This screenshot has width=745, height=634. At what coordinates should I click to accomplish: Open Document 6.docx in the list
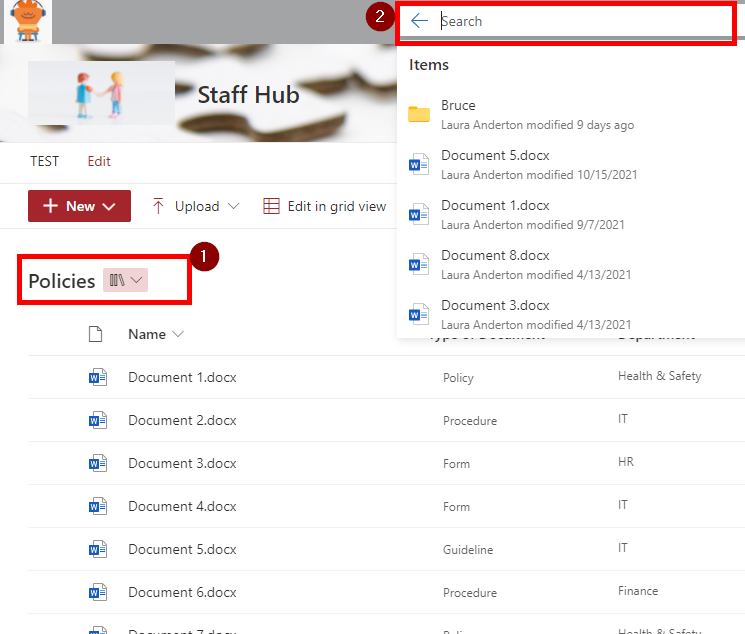pos(182,592)
